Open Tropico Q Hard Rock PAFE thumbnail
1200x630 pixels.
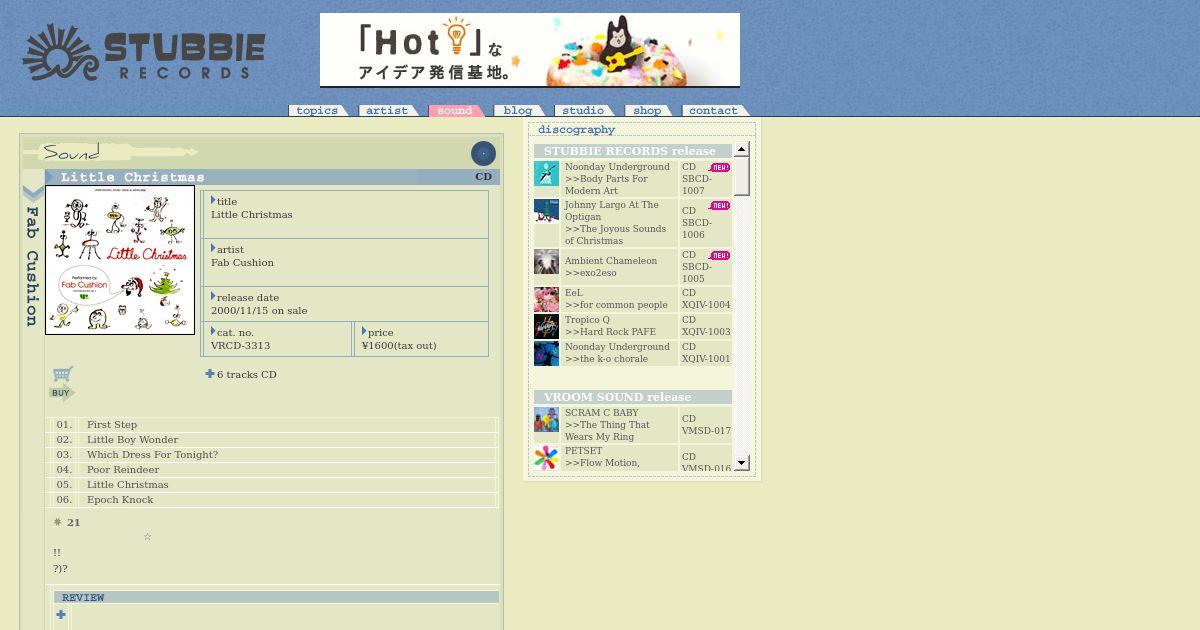coord(546,327)
